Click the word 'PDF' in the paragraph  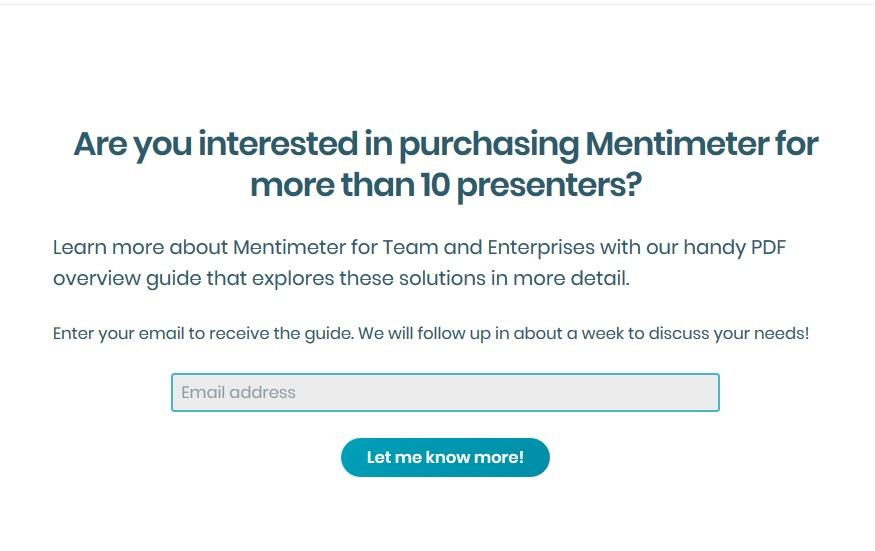[766, 247]
